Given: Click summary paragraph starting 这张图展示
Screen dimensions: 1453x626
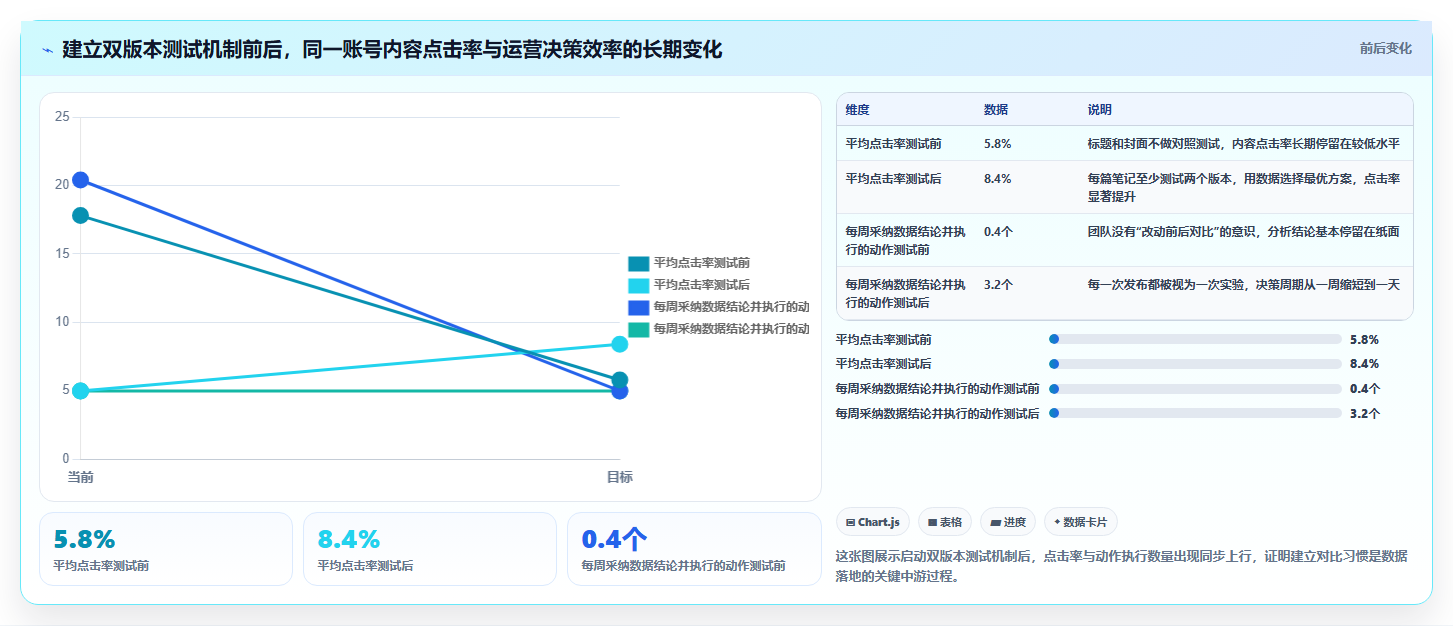Looking at the screenshot, I should coord(1121,566).
